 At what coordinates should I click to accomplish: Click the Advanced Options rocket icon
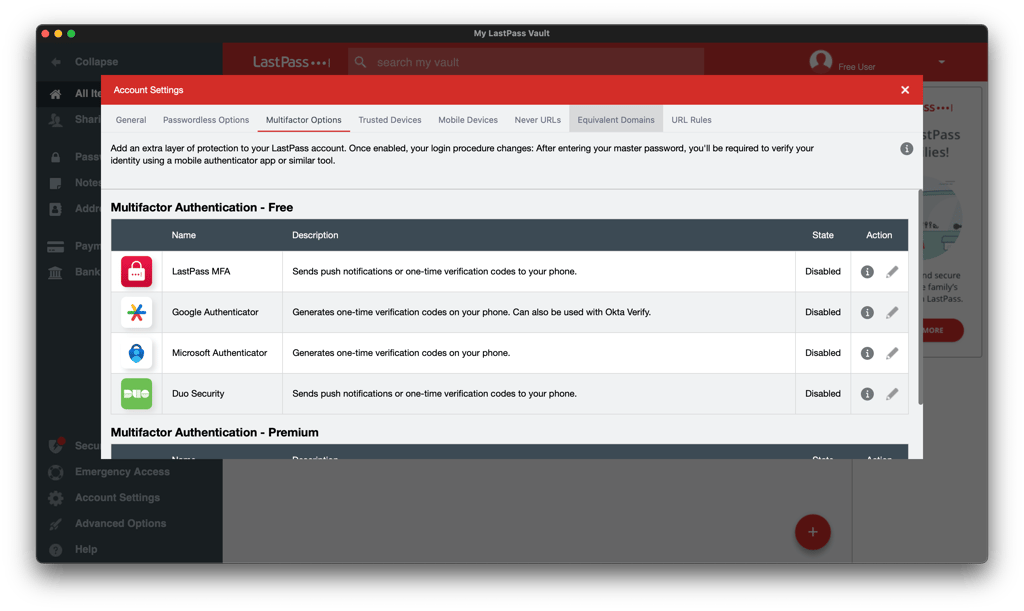click(x=56, y=524)
